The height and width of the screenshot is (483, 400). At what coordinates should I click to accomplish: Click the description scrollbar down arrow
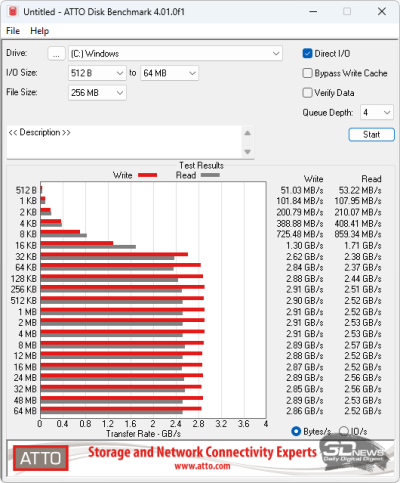pyautogui.click(x=247, y=152)
